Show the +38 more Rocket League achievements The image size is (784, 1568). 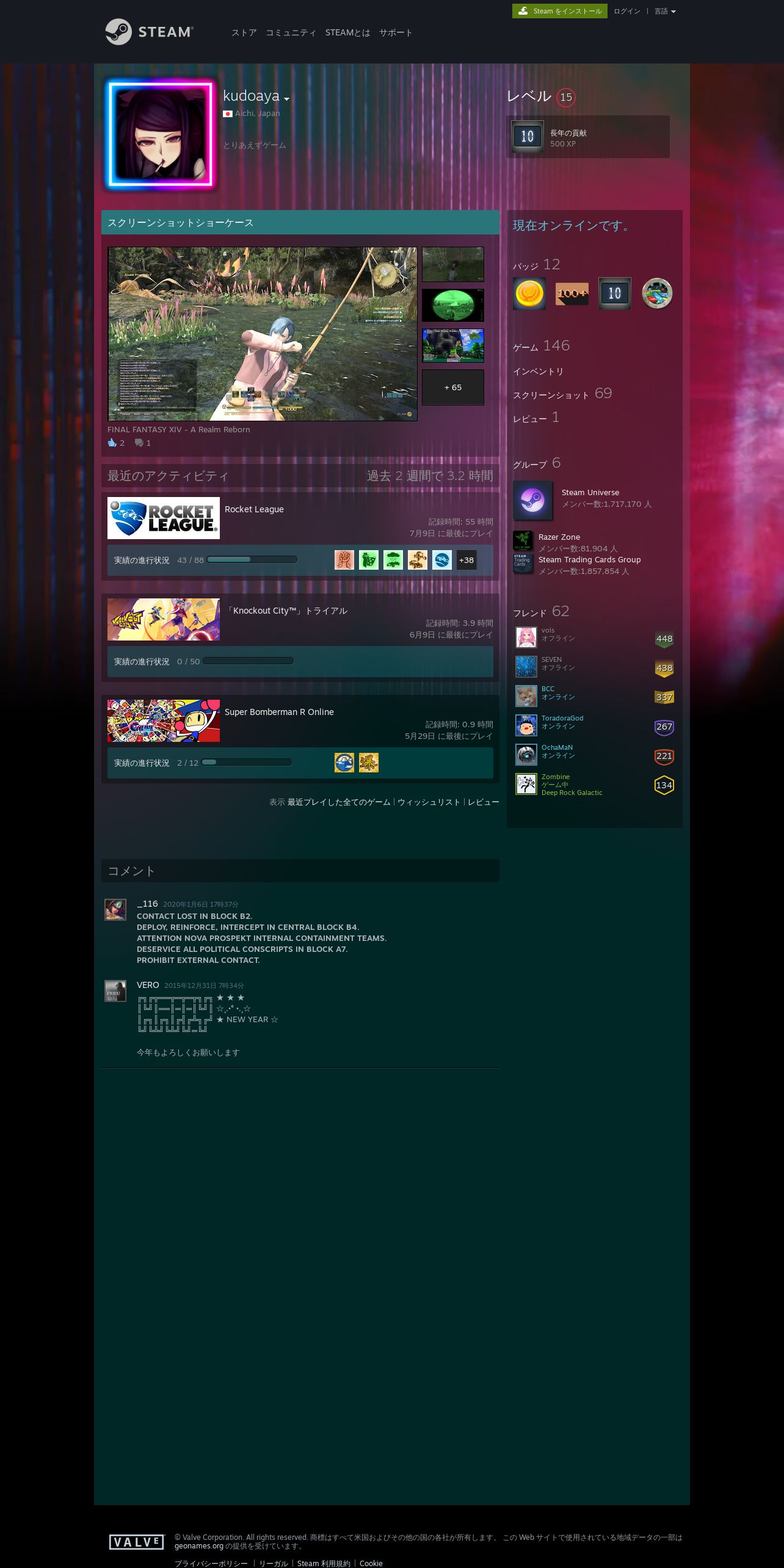[466, 560]
